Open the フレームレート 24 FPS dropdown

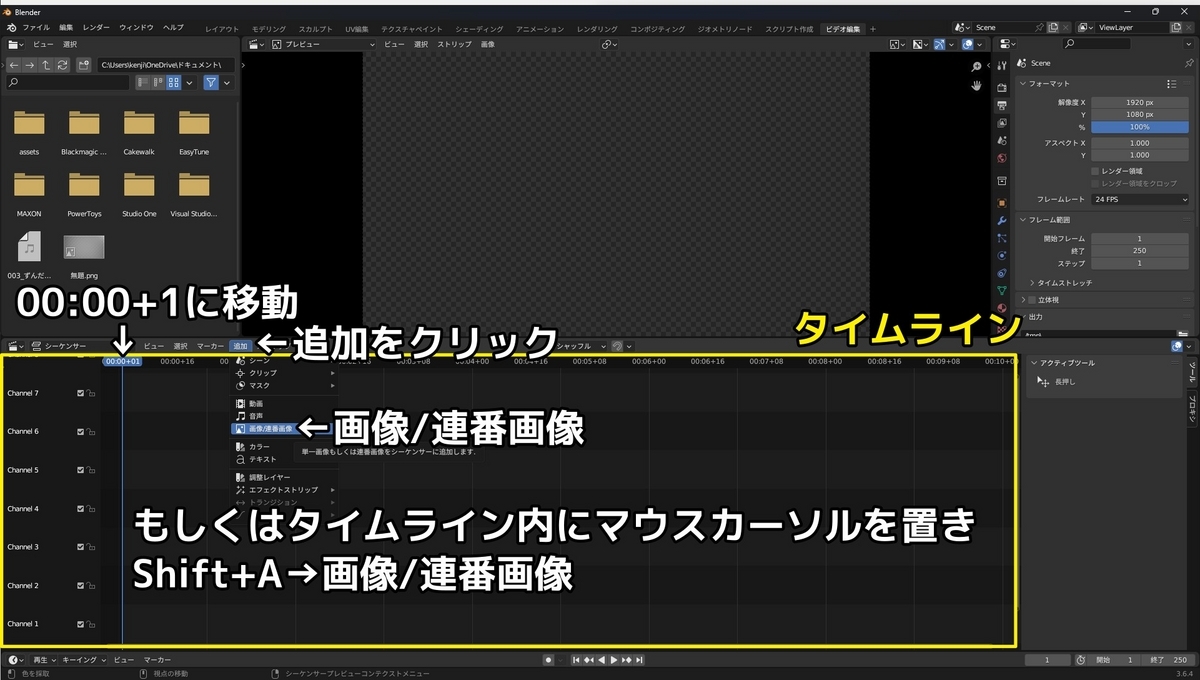click(1140, 200)
